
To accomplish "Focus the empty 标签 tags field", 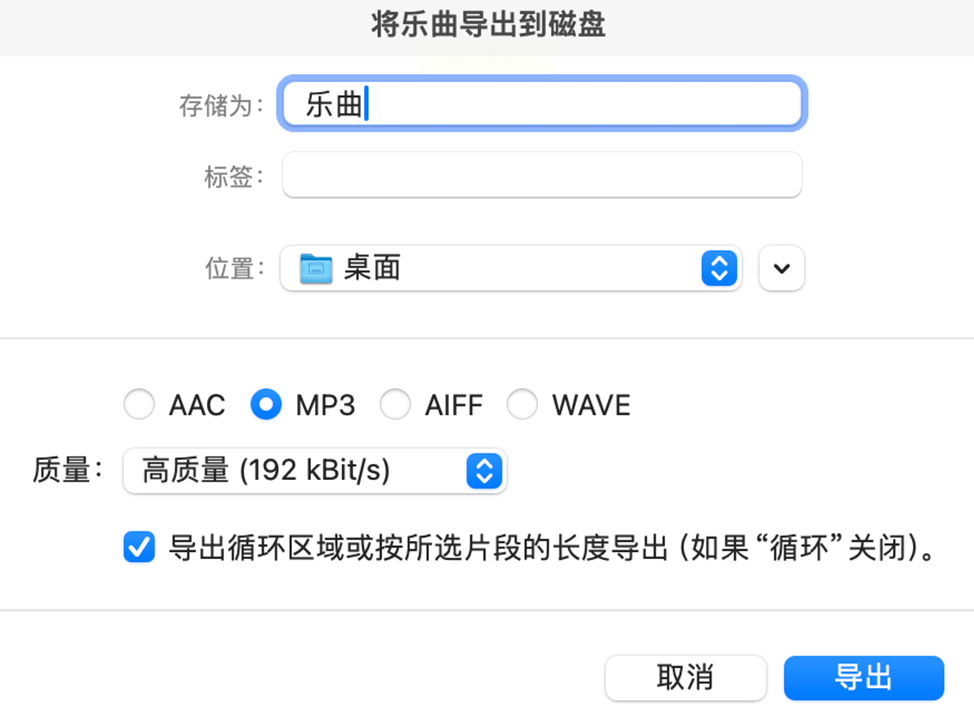I will click(540, 176).
